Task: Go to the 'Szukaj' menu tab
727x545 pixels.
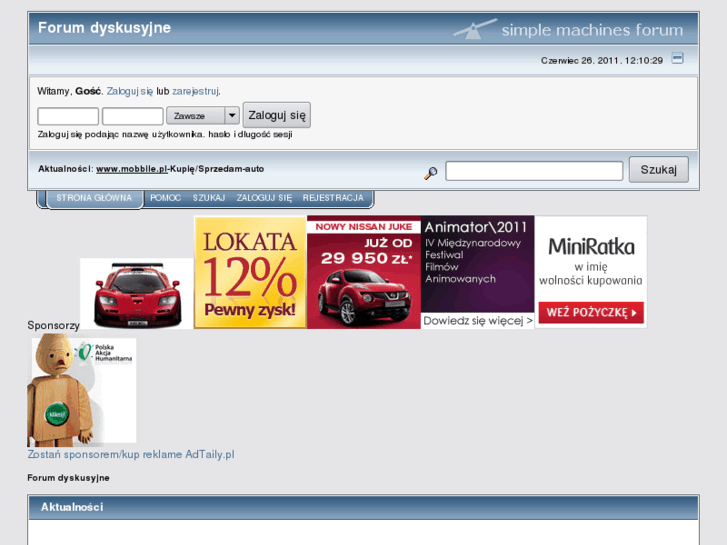Action: pyautogui.click(x=209, y=198)
